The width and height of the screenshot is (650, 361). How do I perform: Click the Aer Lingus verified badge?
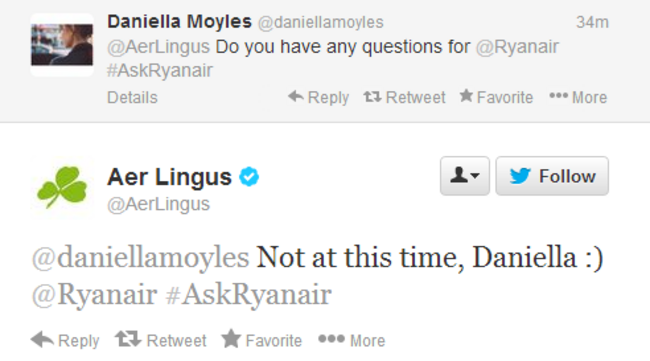point(249,177)
